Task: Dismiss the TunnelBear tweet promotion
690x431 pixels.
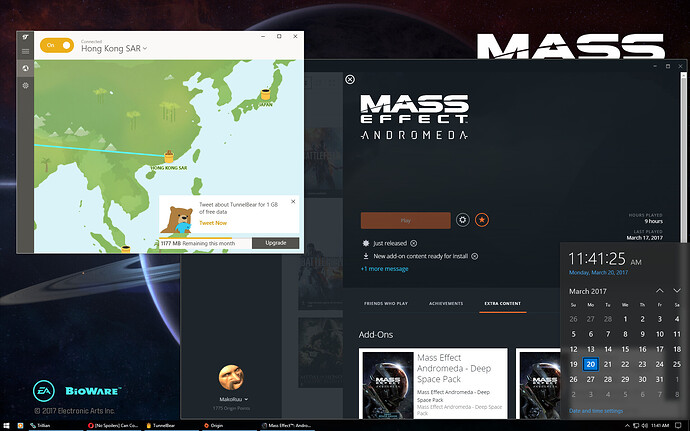Action: pos(293,202)
